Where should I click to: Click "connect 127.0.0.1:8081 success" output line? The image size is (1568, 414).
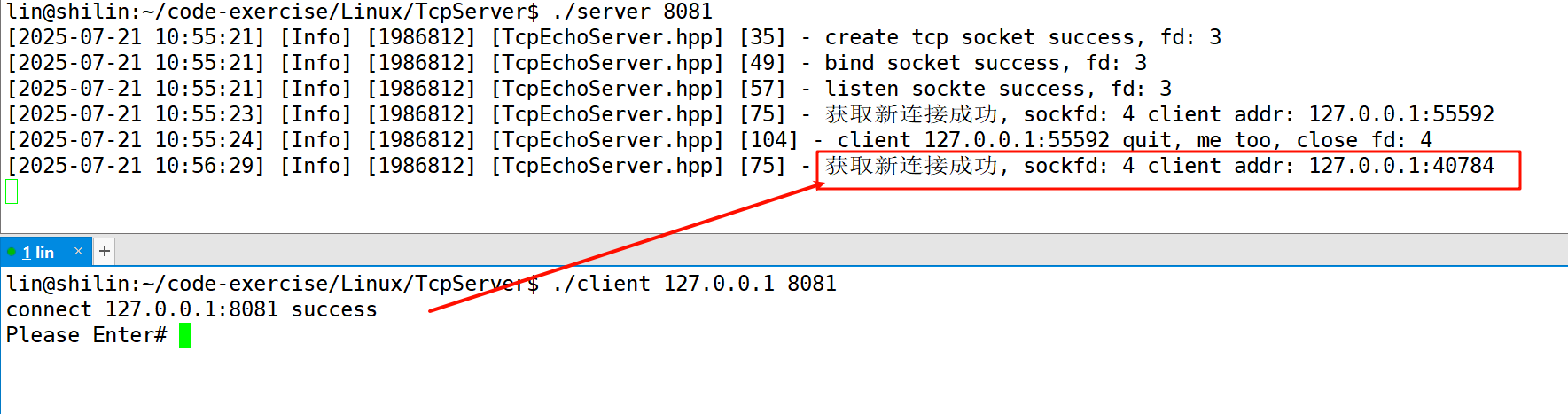(x=191, y=309)
